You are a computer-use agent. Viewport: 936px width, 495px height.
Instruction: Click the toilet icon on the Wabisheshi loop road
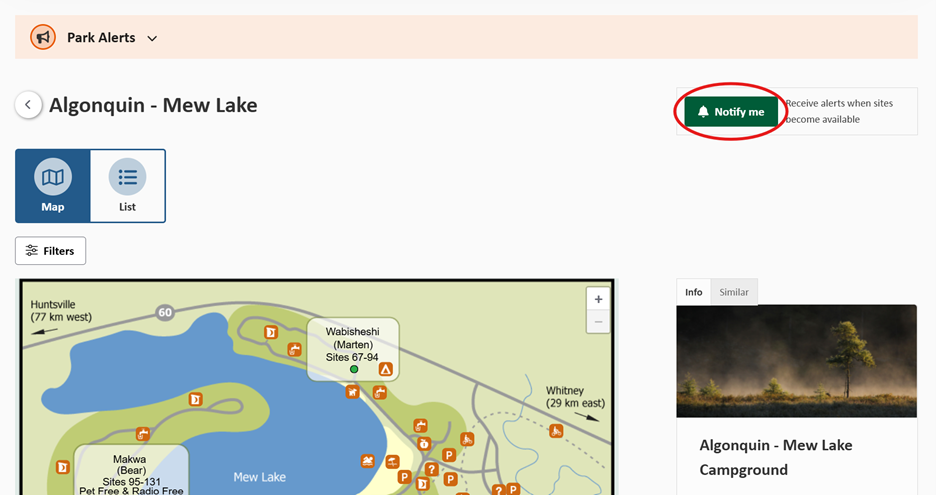[271, 332]
